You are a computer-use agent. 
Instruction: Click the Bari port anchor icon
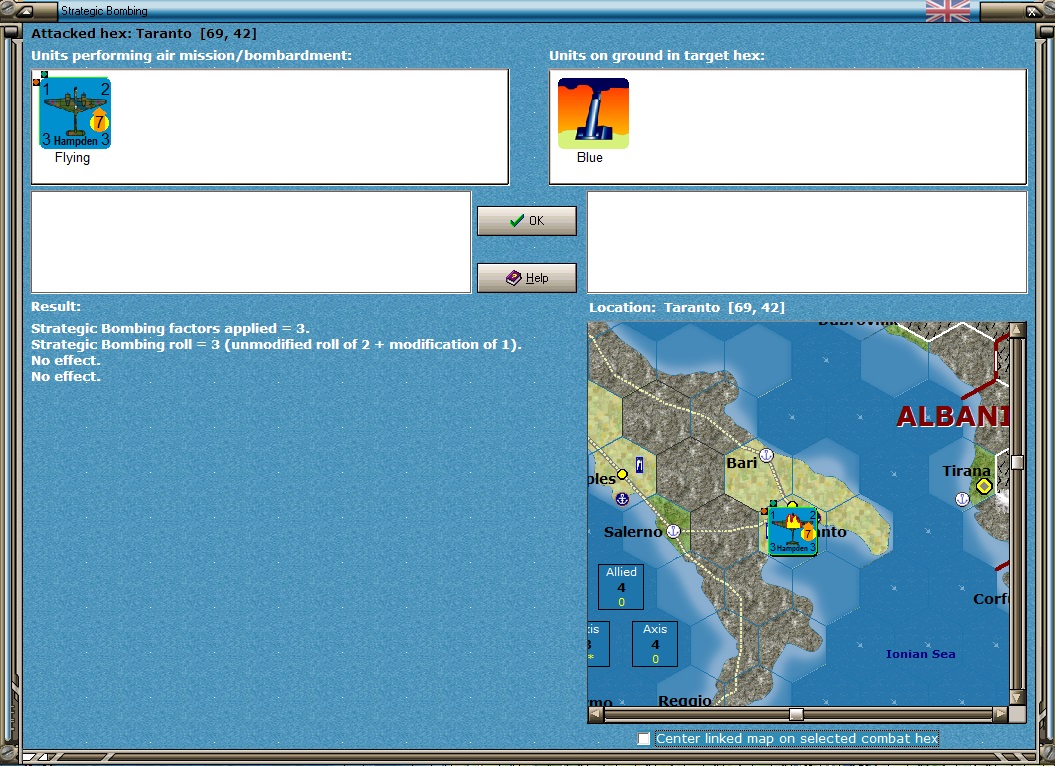[x=767, y=456]
